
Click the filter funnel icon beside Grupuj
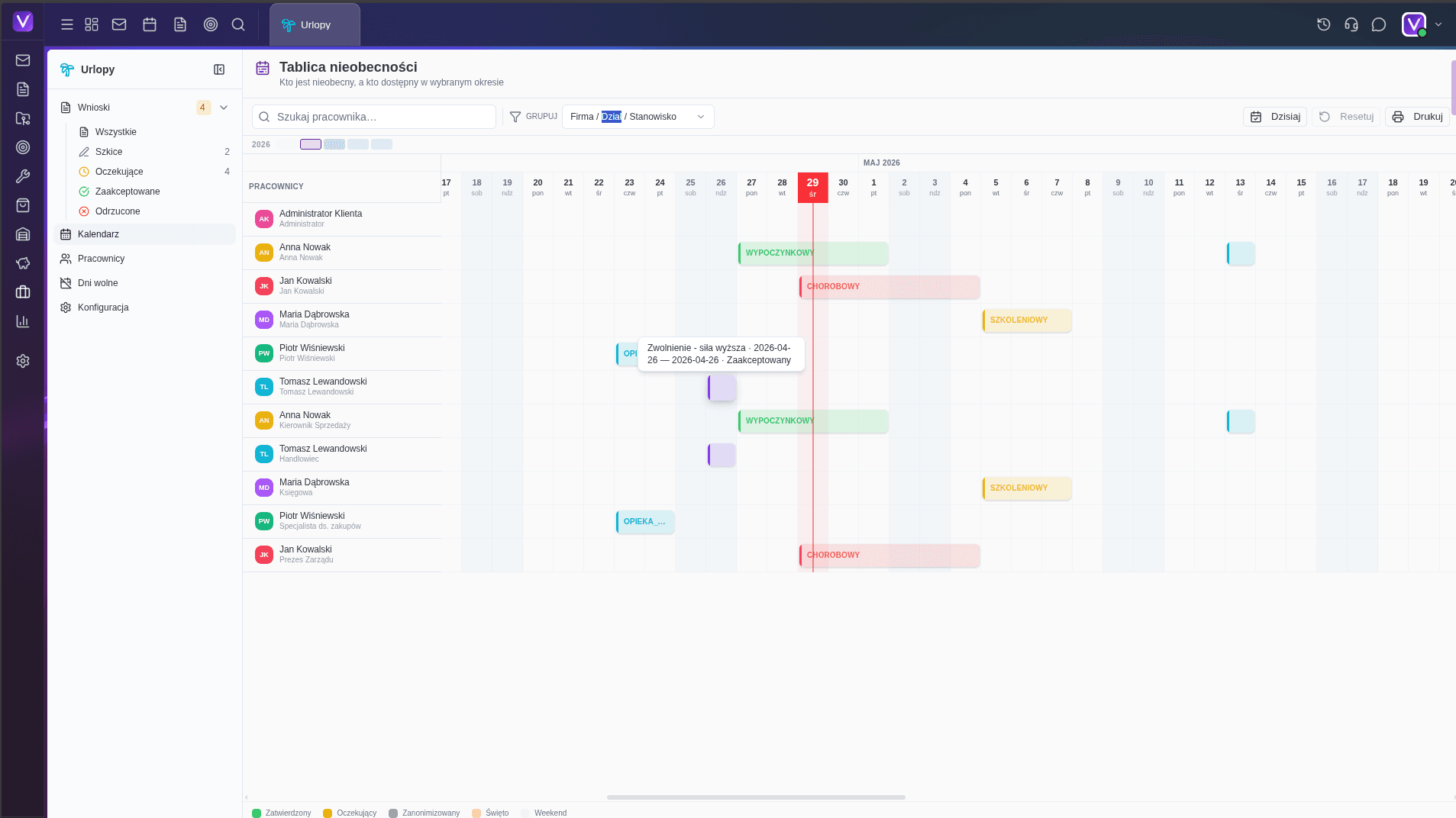click(x=515, y=117)
